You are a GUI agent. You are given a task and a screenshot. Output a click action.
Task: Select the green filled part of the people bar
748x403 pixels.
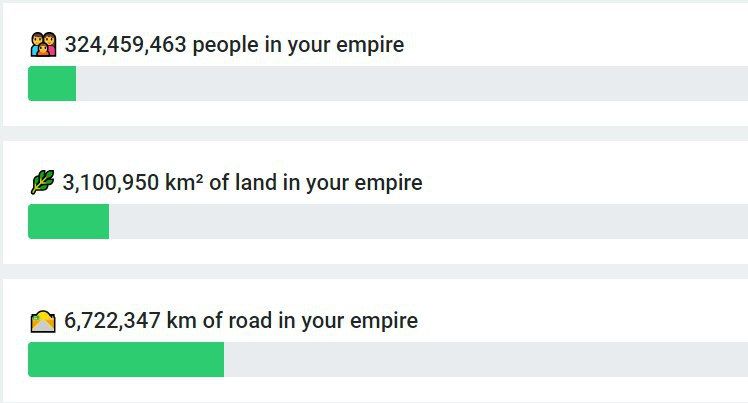coord(52,83)
